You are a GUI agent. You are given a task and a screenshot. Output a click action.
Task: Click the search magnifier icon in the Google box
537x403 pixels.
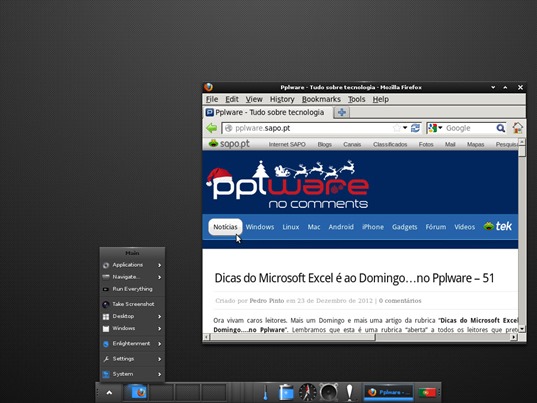(500, 128)
